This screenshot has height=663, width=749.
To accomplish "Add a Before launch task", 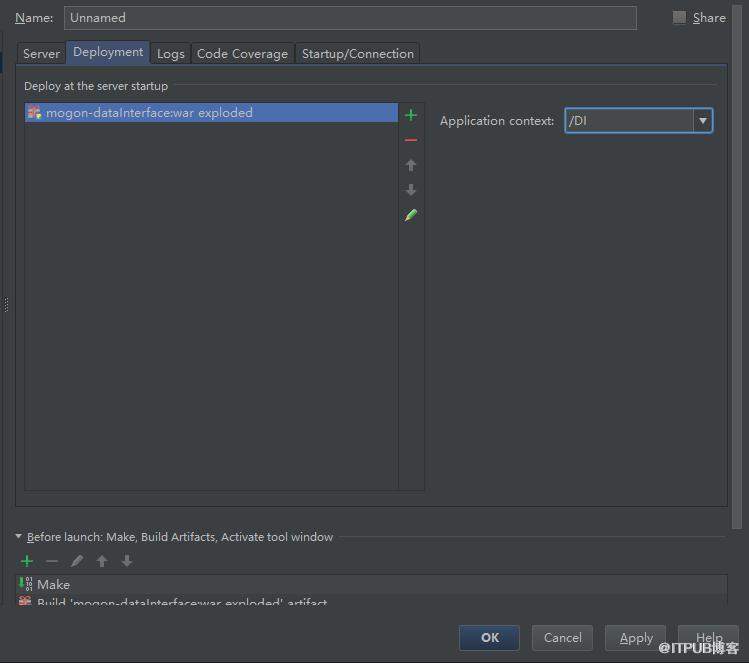I will coord(27,561).
